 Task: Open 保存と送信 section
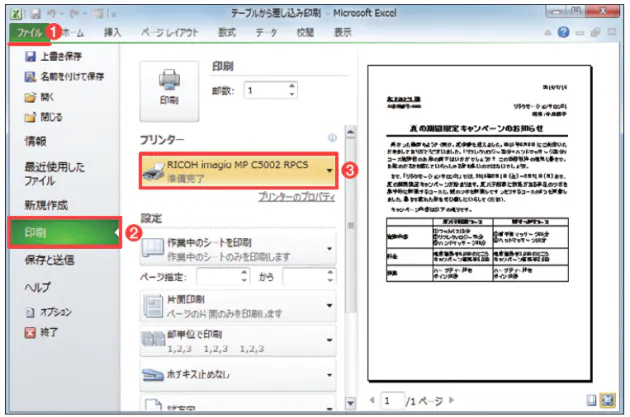tap(49, 260)
